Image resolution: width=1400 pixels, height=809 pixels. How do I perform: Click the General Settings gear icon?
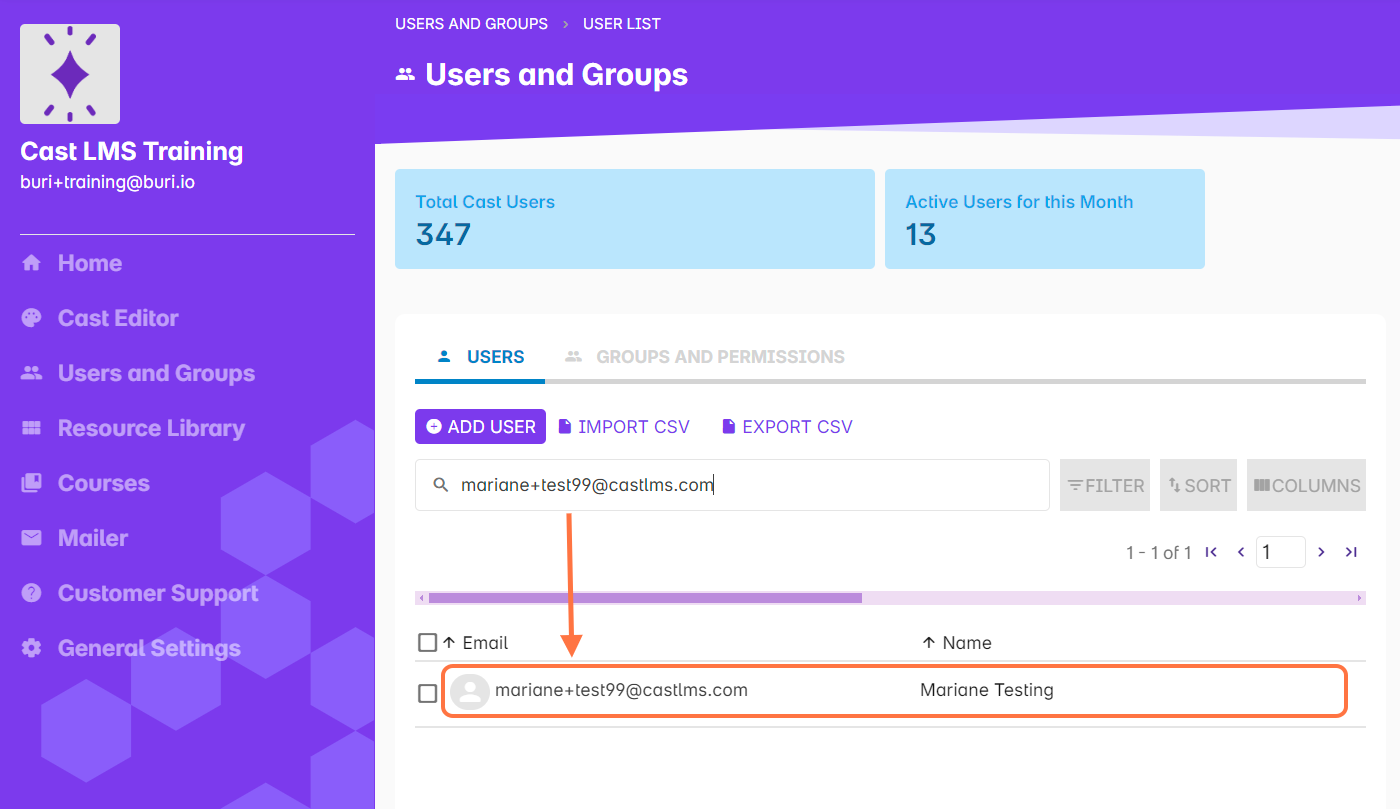click(x=32, y=648)
